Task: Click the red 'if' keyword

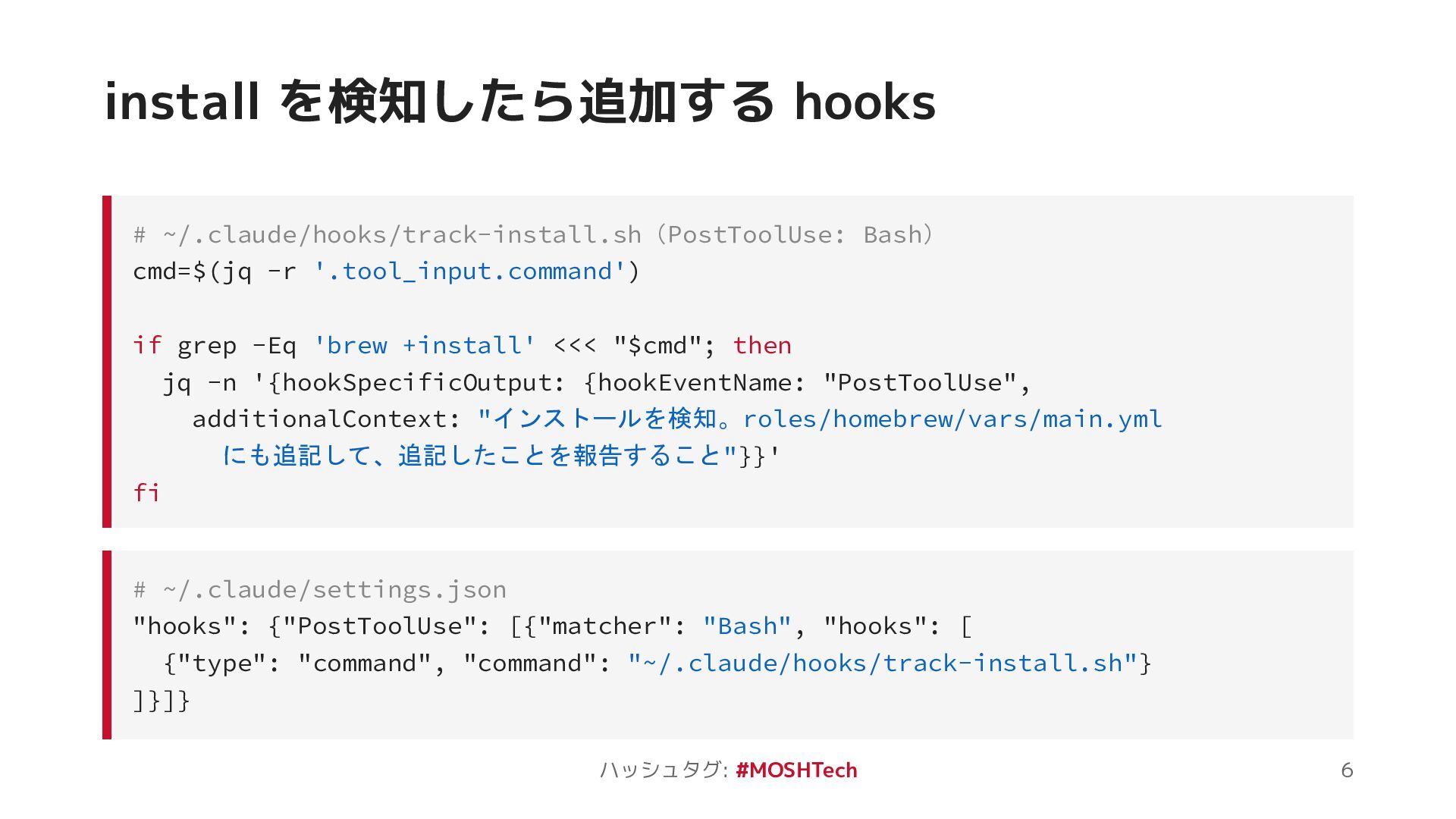Action: point(147,345)
